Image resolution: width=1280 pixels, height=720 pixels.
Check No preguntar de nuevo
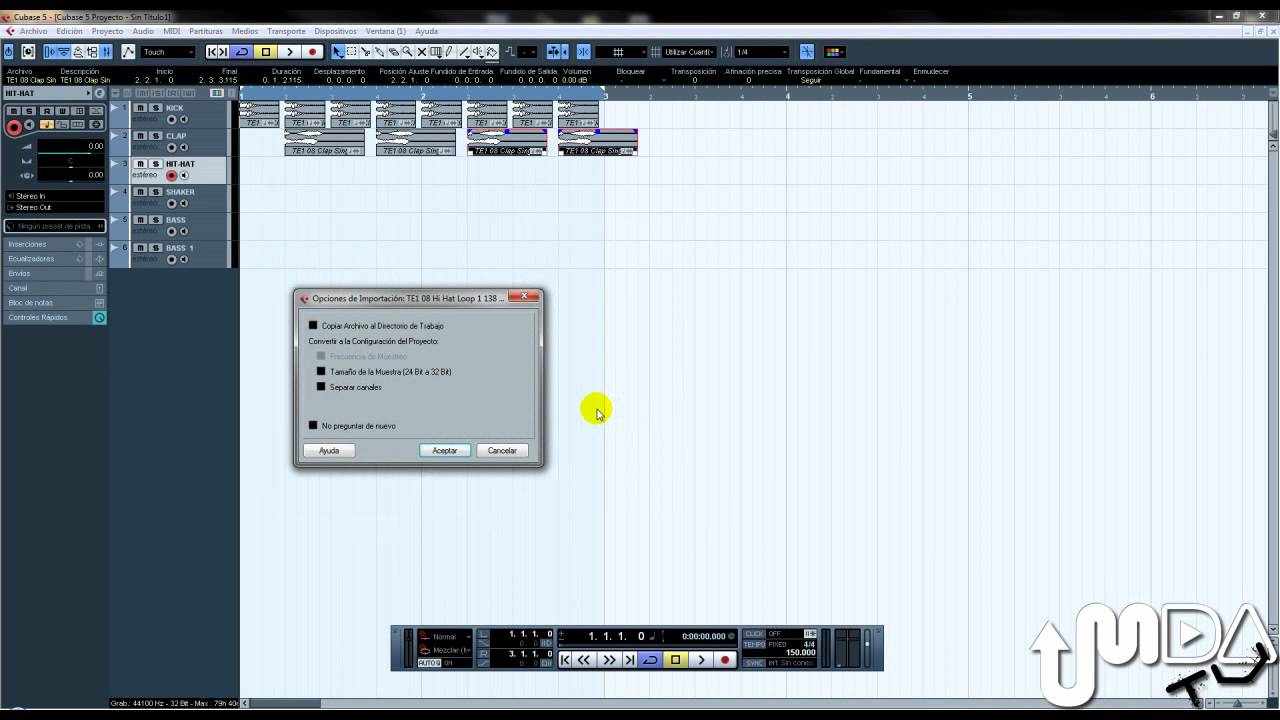[x=313, y=425]
